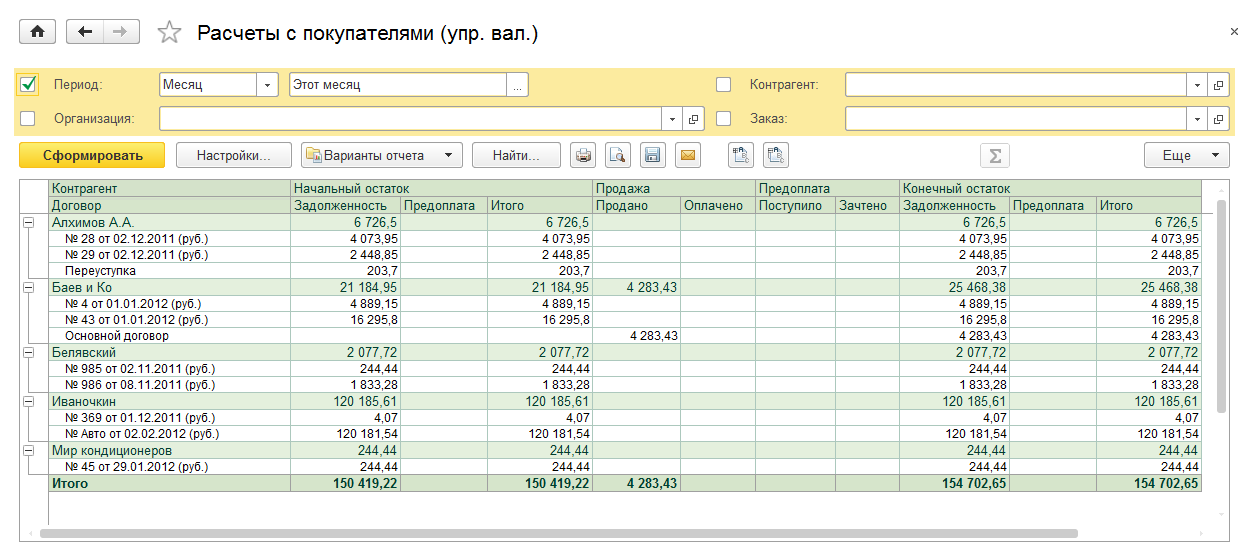Viewport: 1256px width, 556px height.
Task: Send the report by email envelope icon
Action: point(687,155)
